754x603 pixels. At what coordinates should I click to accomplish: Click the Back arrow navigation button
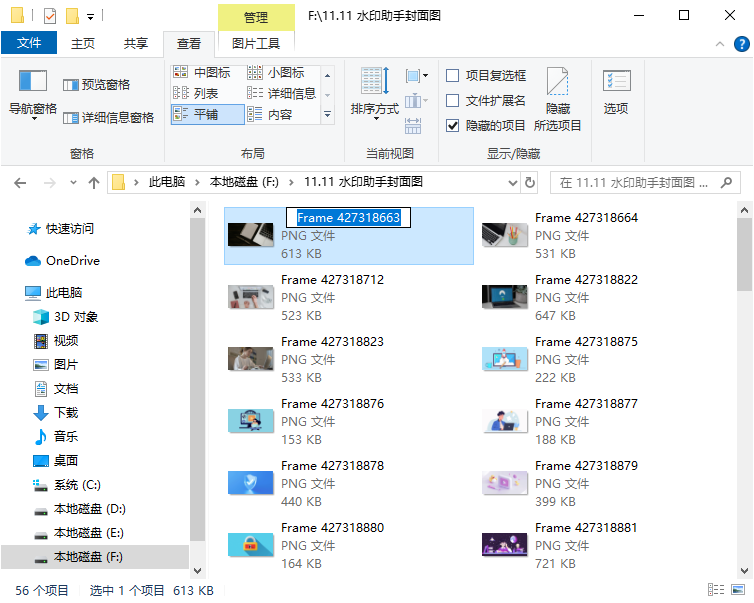(x=21, y=183)
